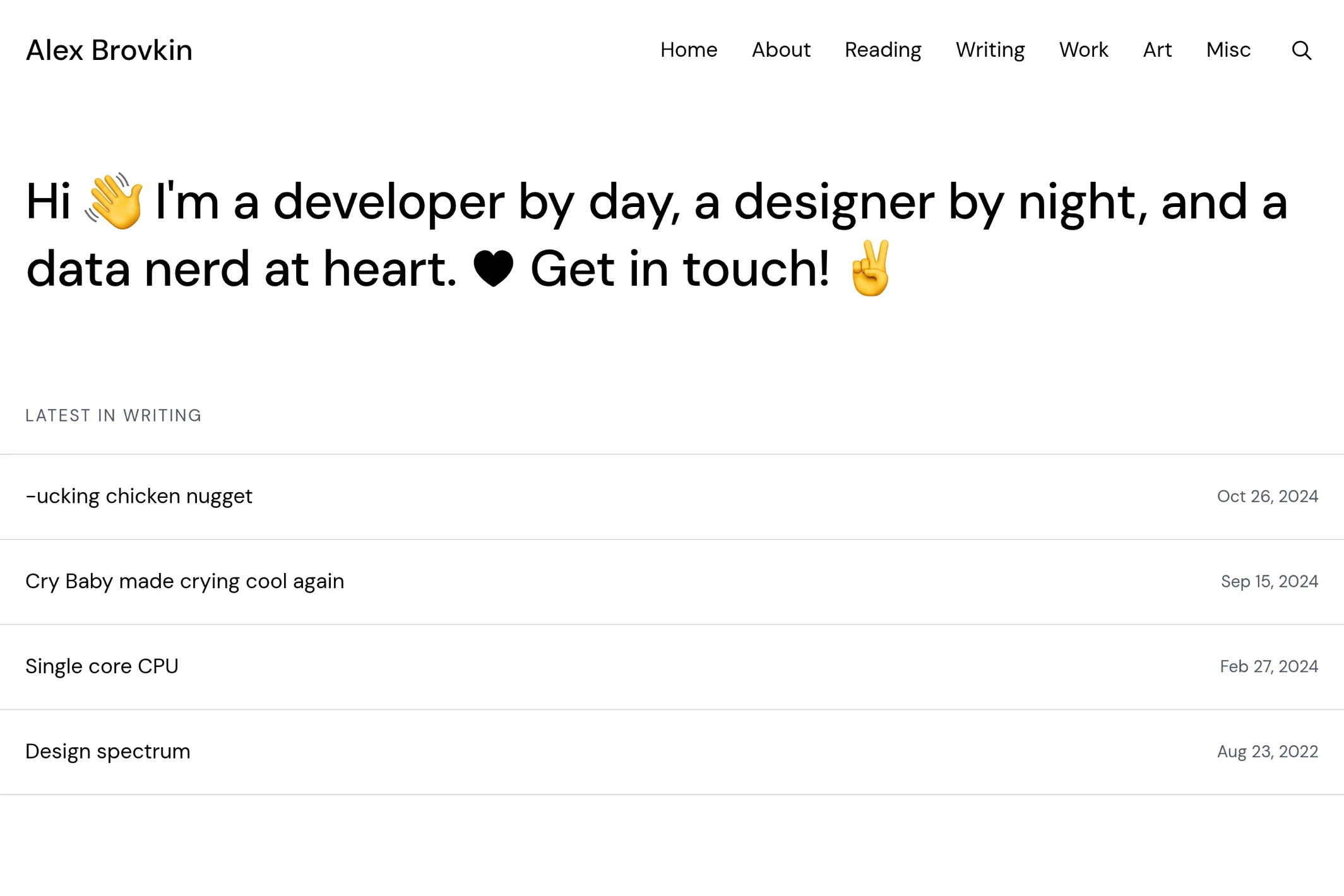Click the Alex Brovkin site title
This screenshot has height=896, width=1344.
(x=109, y=50)
